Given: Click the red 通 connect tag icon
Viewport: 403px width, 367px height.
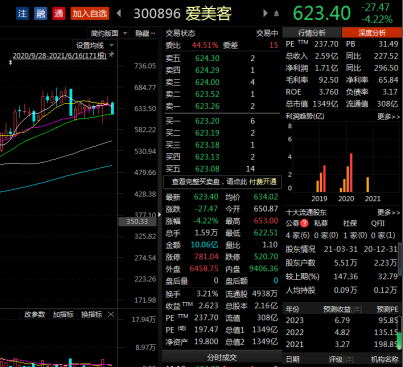Looking at the screenshot, I should click(x=59, y=13).
